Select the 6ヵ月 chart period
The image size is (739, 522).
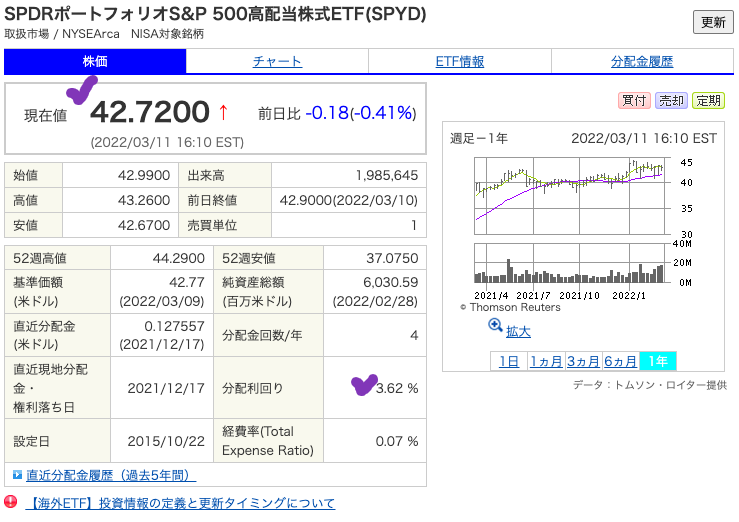point(621,361)
